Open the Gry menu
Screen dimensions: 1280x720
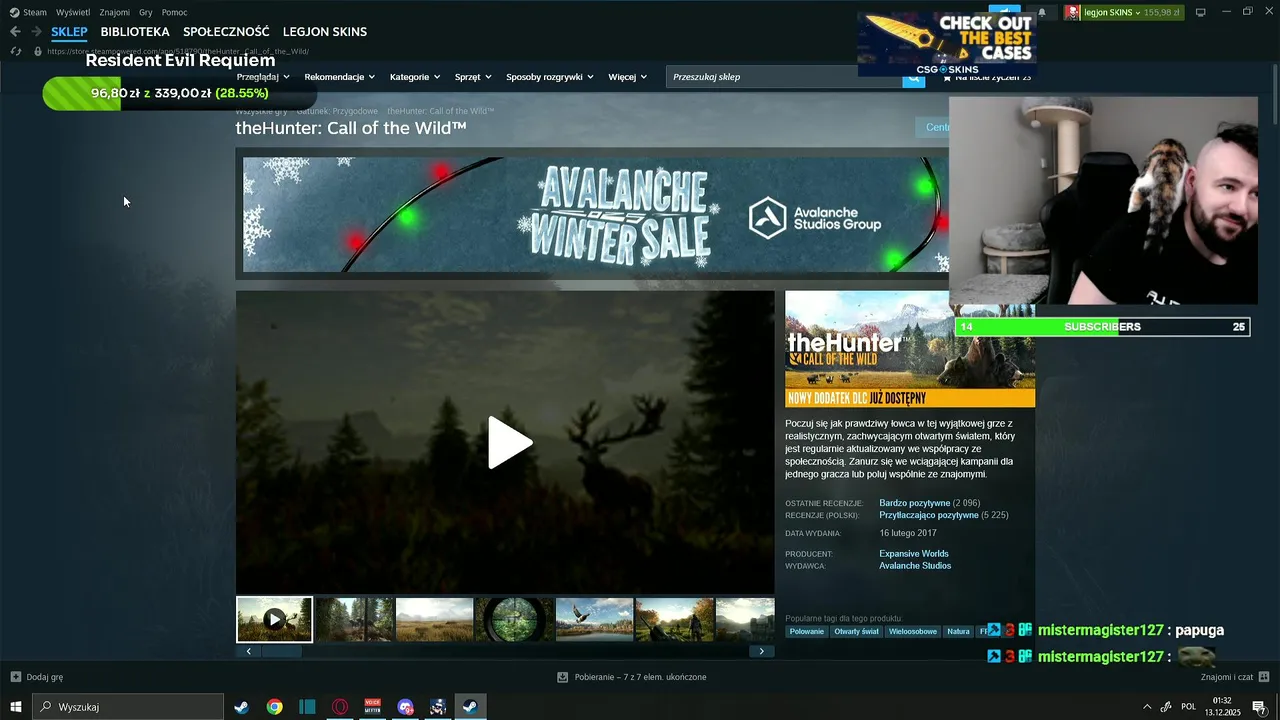[146, 12]
